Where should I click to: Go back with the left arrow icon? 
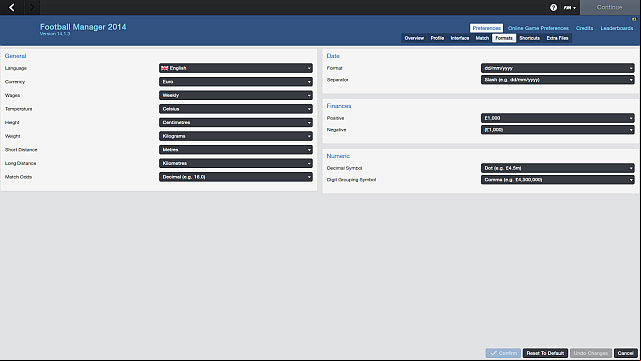pos(12,7)
